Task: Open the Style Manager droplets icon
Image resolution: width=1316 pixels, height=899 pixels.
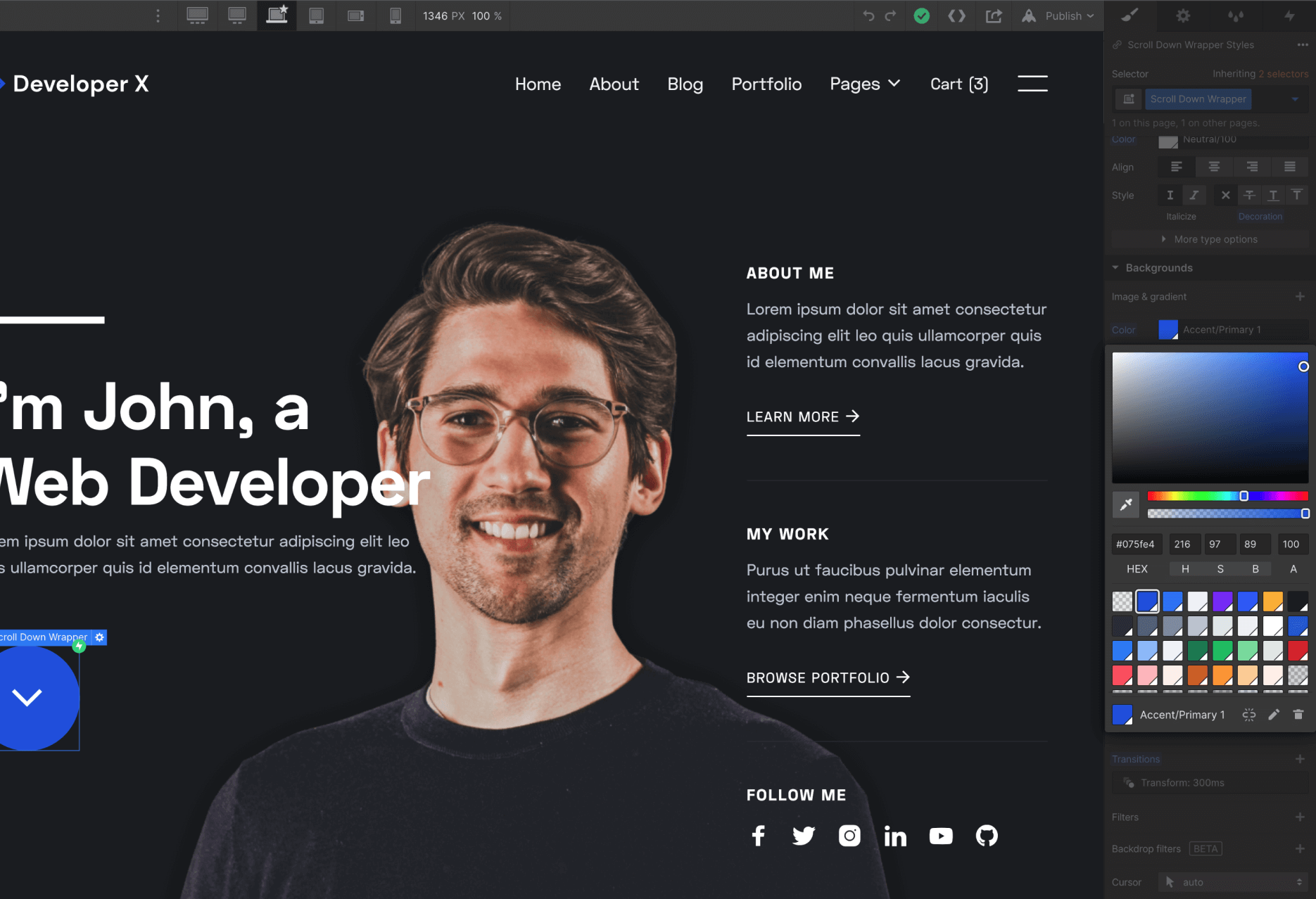Action: point(1236,15)
